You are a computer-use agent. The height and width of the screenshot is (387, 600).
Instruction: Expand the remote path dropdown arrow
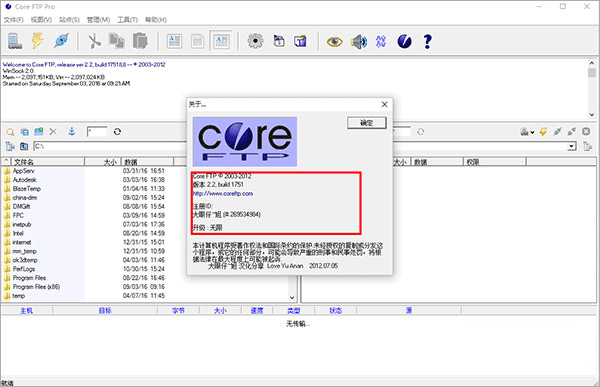(x=572, y=146)
